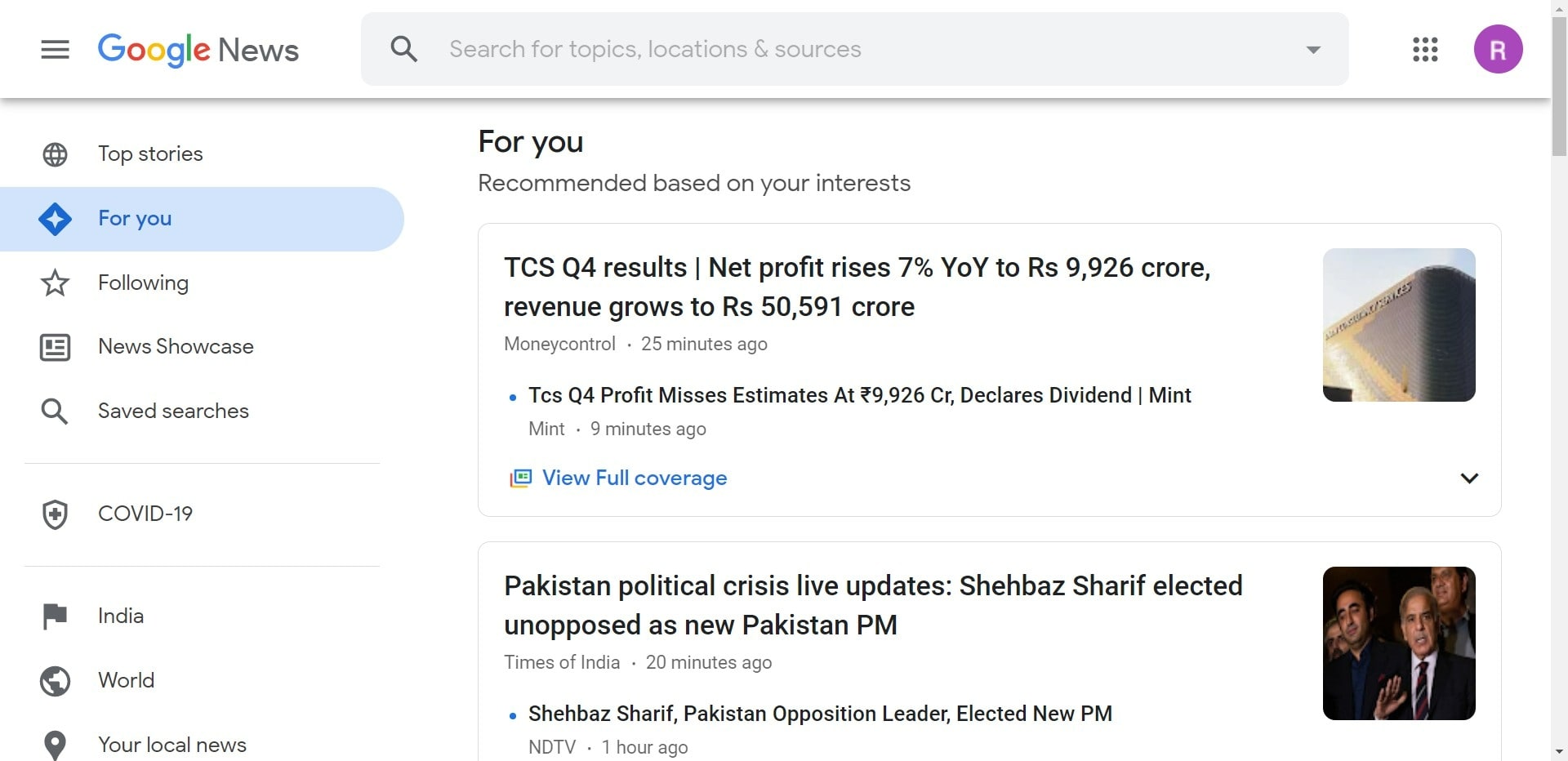
Task: Click the page scrollbar down arrow
Action: coord(1559,751)
